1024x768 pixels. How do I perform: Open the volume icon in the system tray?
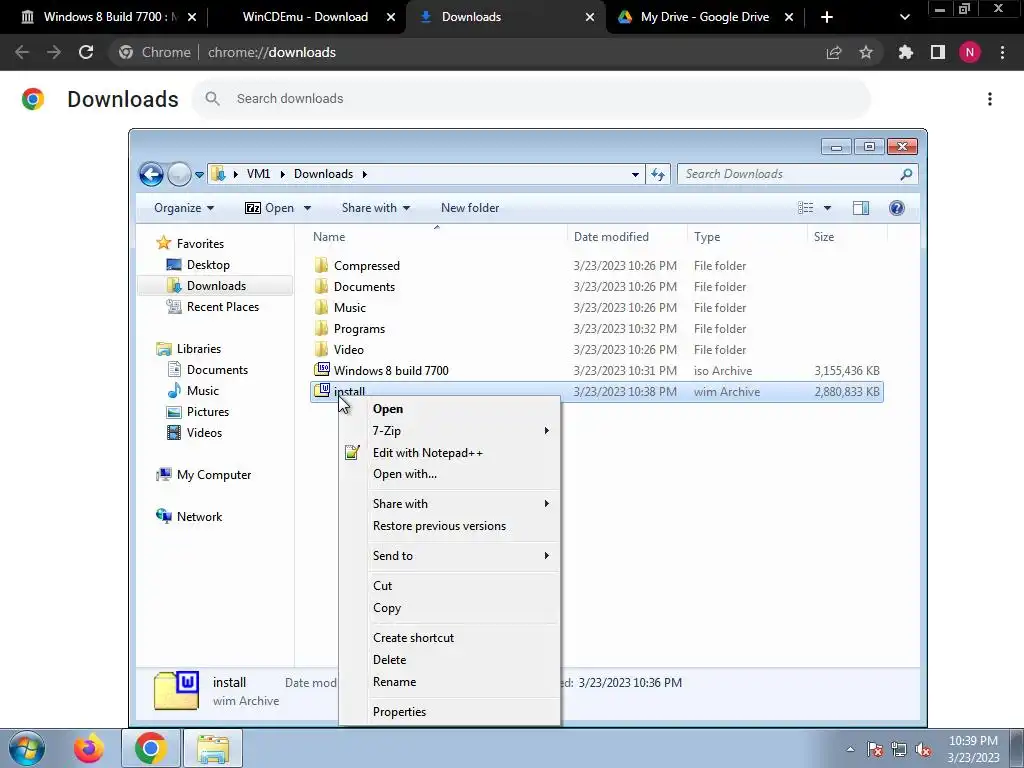pos(923,749)
